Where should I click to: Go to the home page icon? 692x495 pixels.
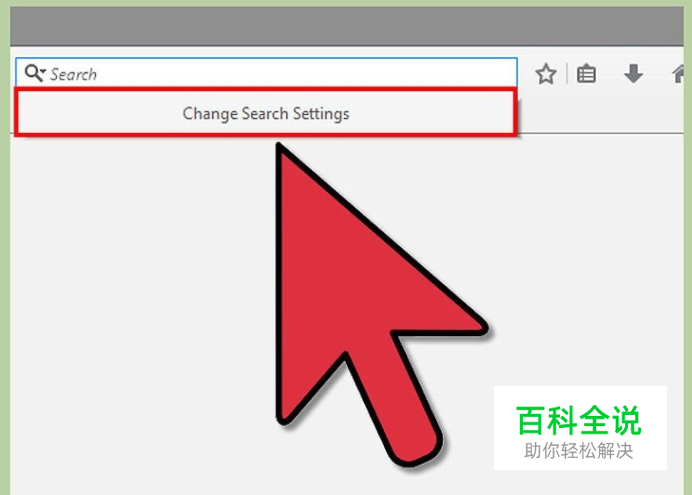(678, 74)
